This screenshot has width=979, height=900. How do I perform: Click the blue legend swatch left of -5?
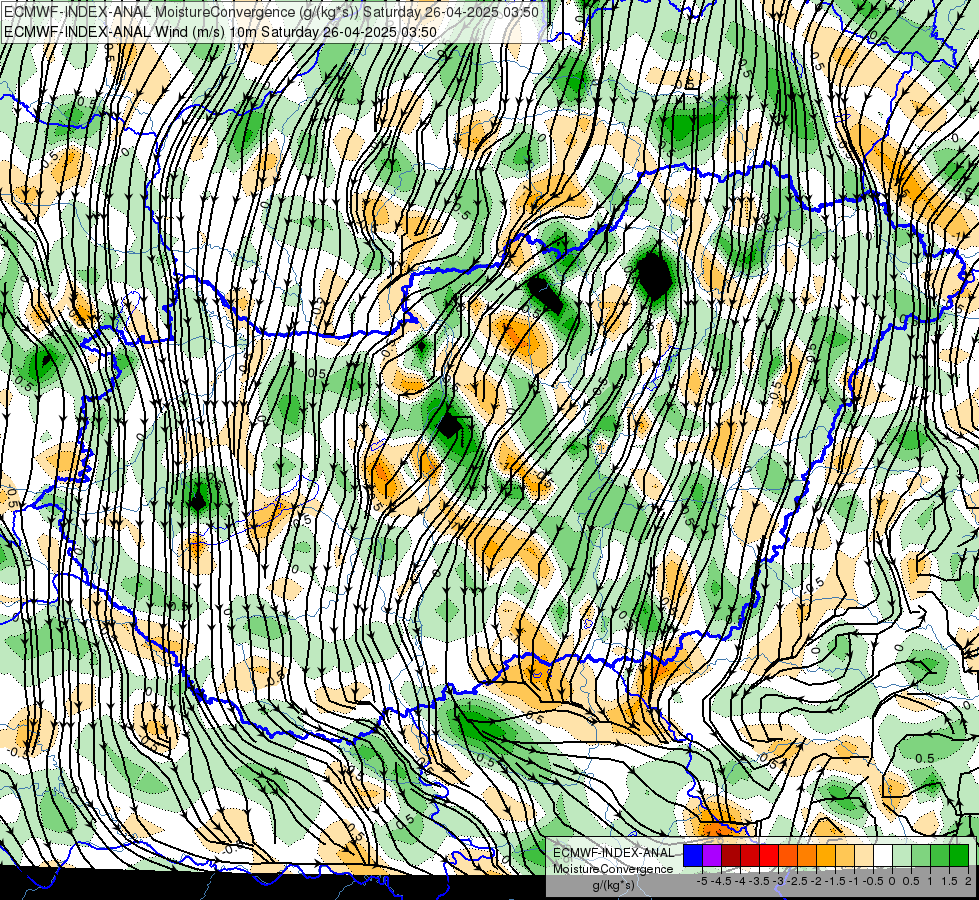[x=693, y=855]
